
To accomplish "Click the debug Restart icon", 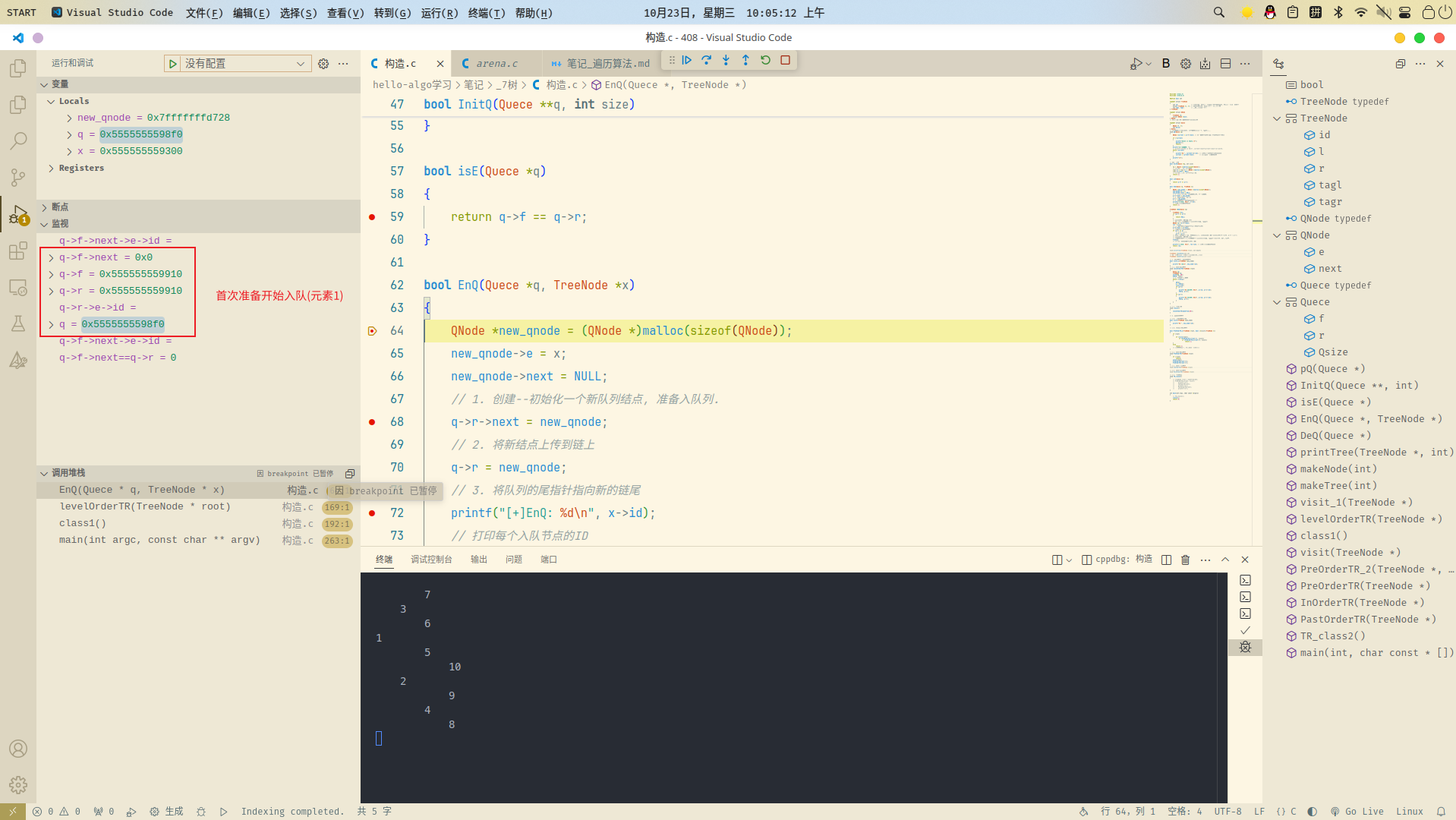I will [766, 60].
